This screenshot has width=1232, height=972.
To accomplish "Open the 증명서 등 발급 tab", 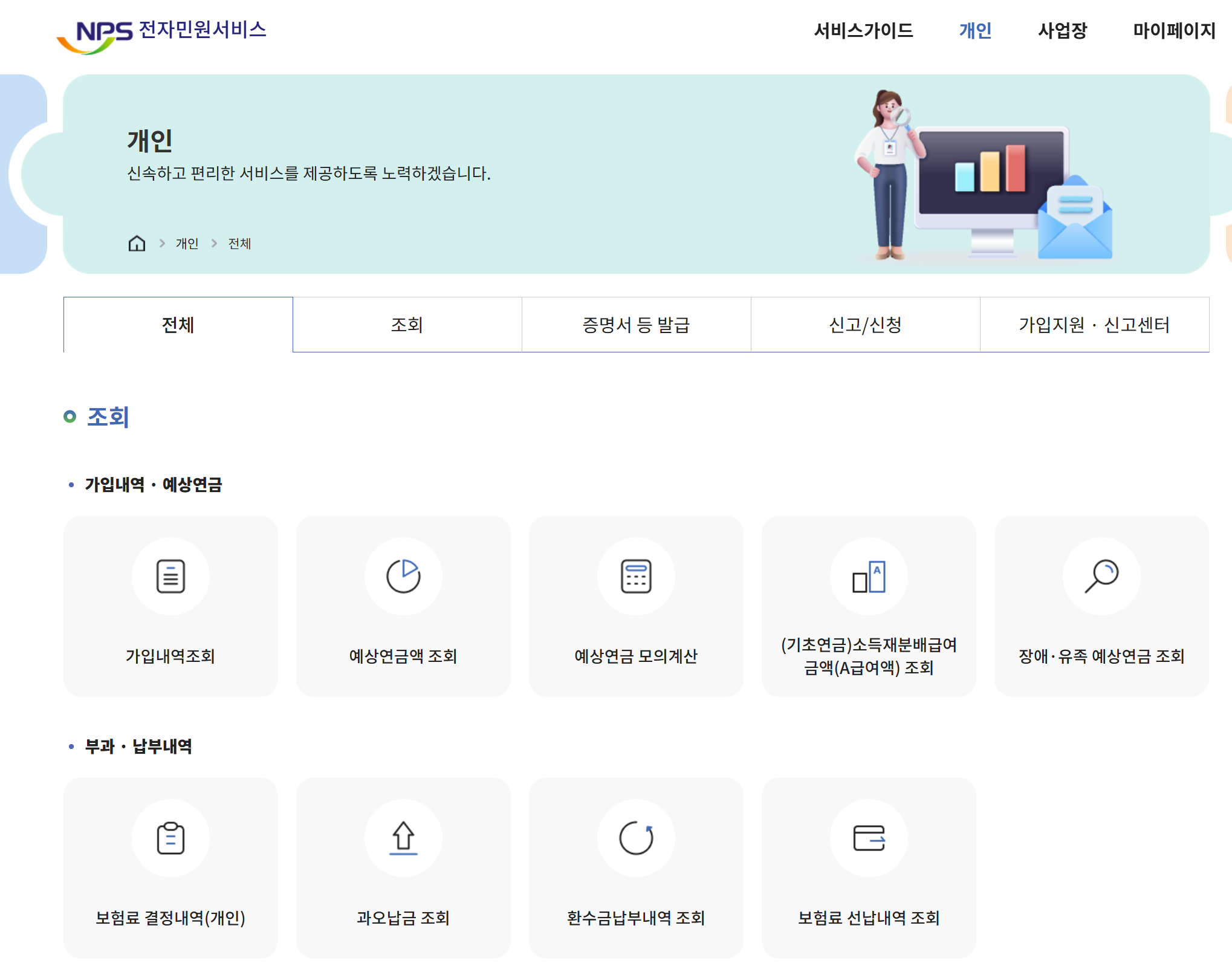I will (x=636, y=325).
